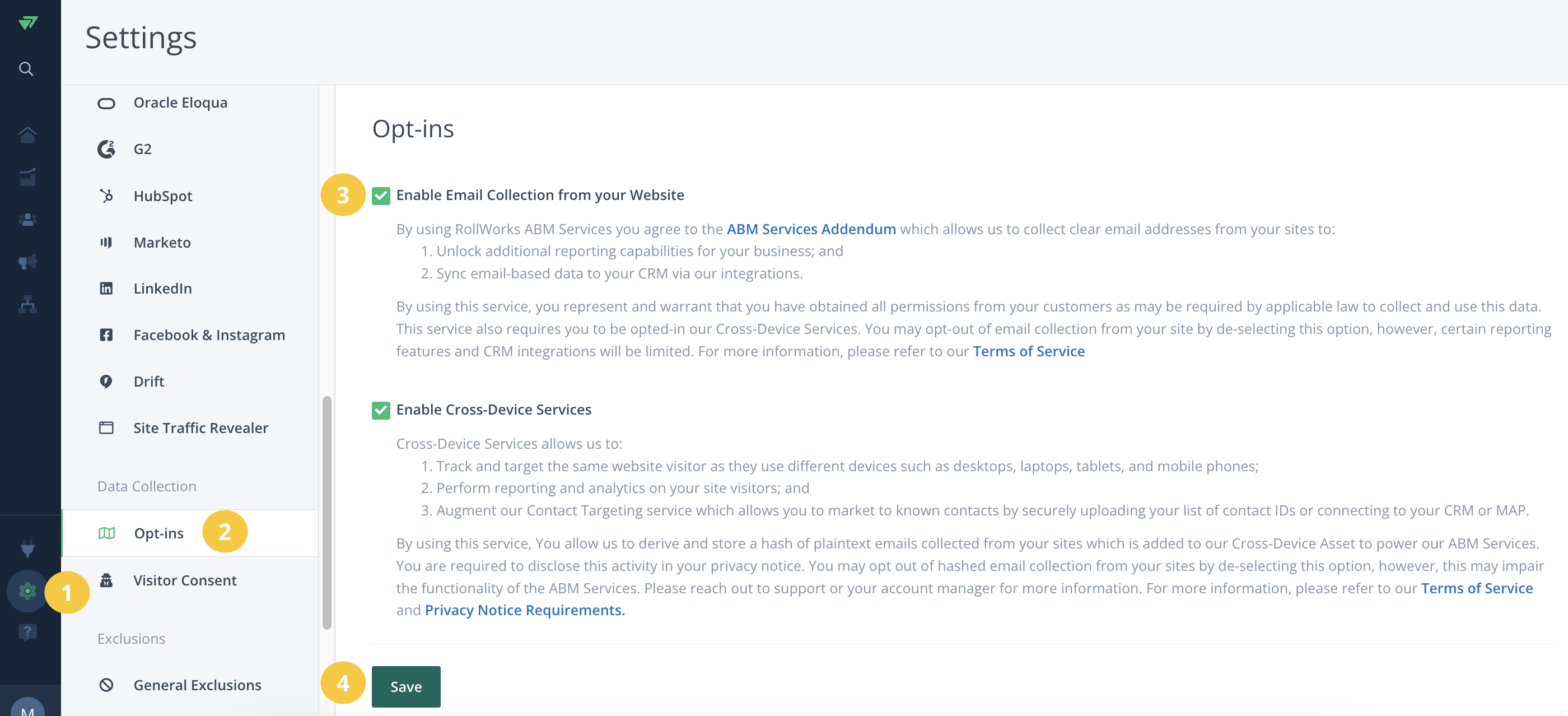Viewport: 1568px width, 716px height.
Task: Click "Cross-Device Services allows us to:" text
Action: [509, 444]
